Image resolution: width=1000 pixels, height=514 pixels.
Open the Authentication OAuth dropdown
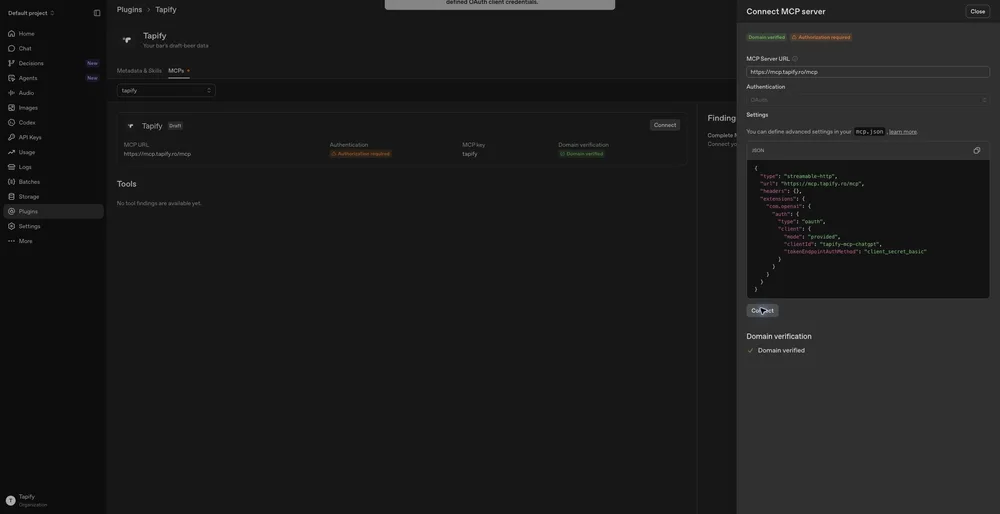pyautogui.click(x=868, y=100)
